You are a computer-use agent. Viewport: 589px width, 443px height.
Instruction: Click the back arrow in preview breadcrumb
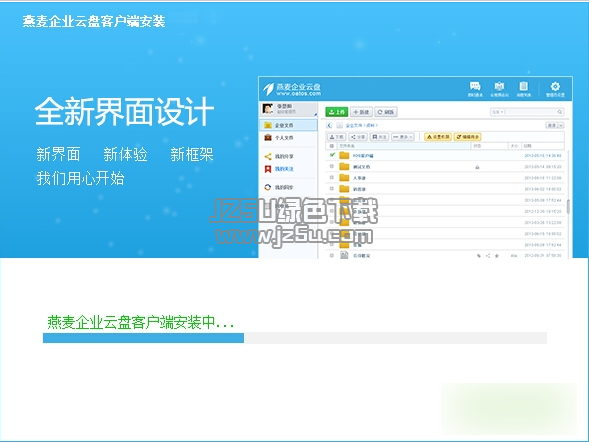point(329,125)
